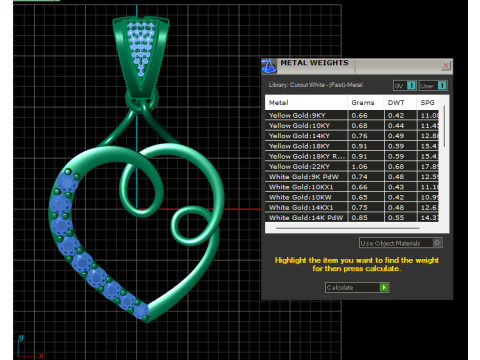This screenshot has height=360, width=480.
Task: Click the 0.68 DWT value cell
Action: (x=400, y=166)
